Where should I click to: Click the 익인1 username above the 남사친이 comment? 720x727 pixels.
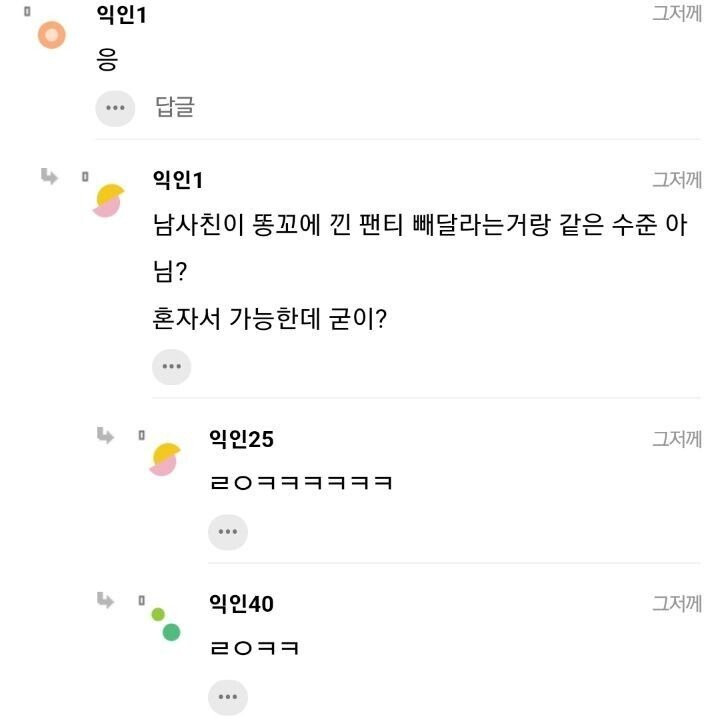coord(177,180)
